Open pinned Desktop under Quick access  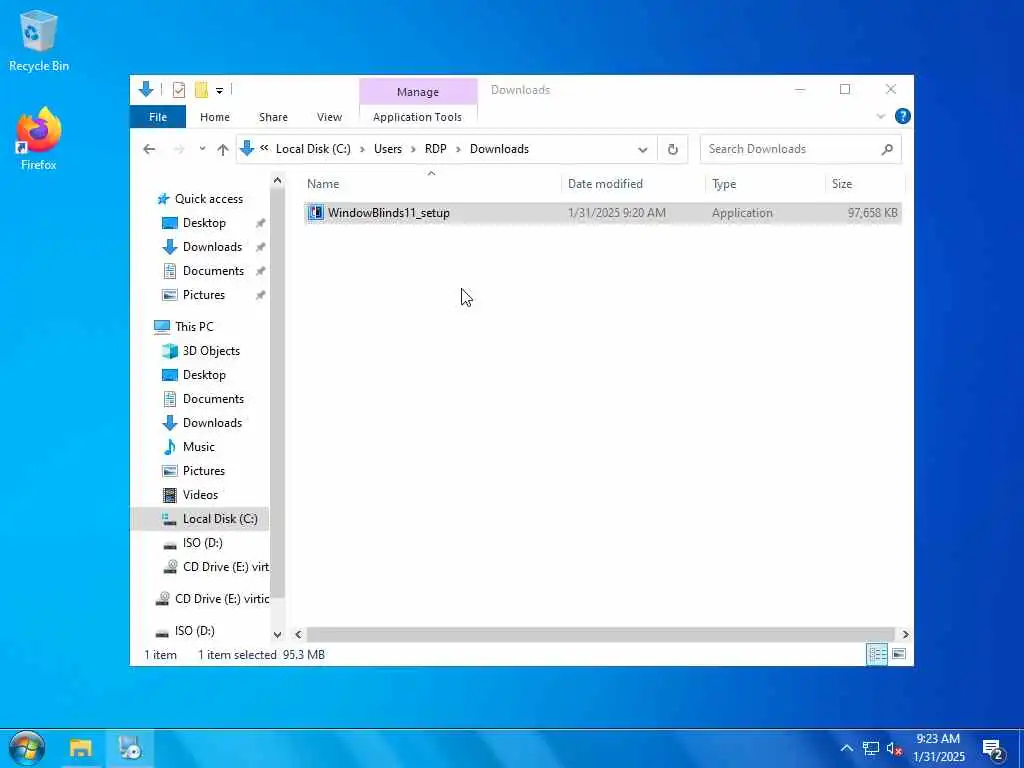[204, 223]
